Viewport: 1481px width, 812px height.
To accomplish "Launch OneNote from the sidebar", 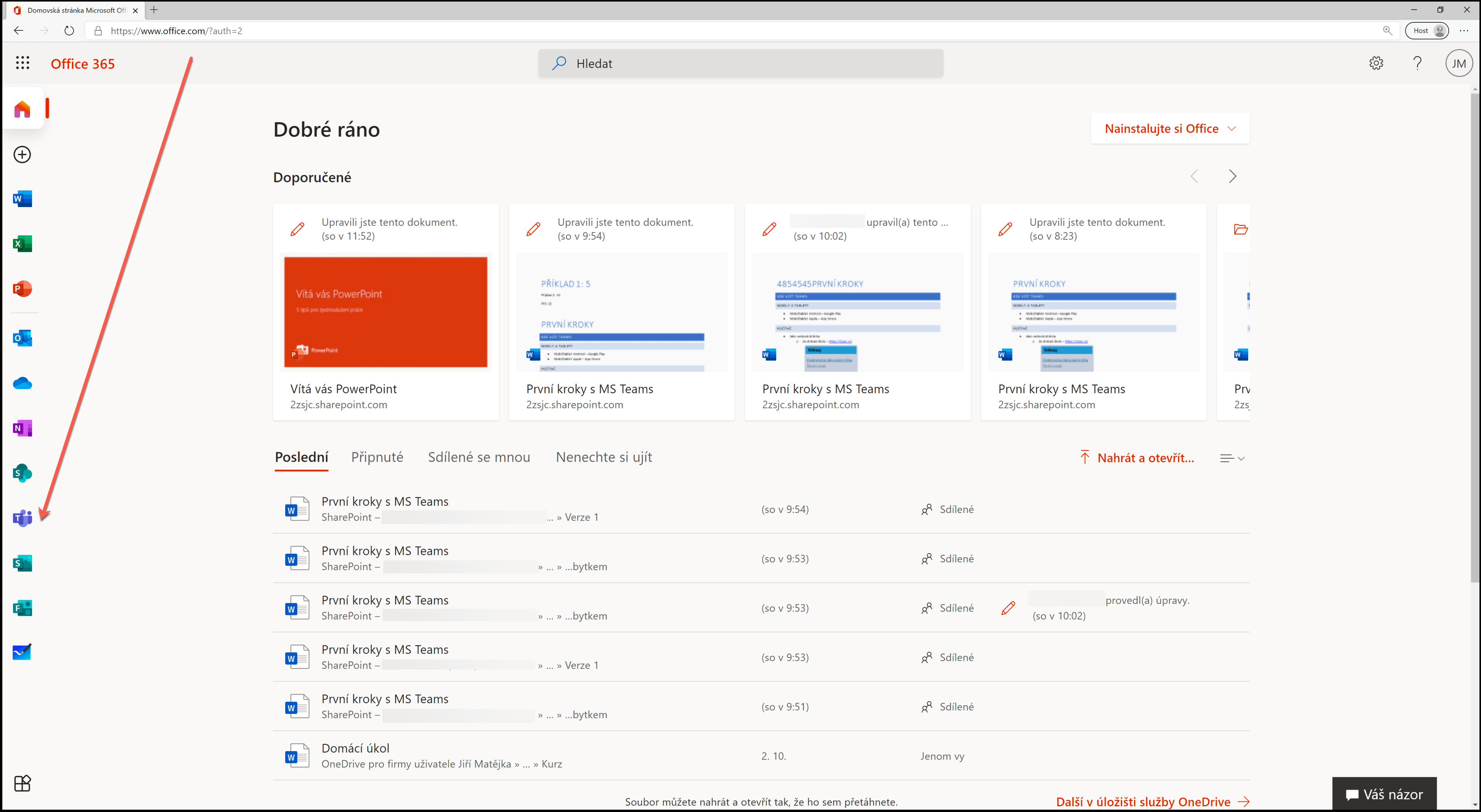I will [22, 428].
